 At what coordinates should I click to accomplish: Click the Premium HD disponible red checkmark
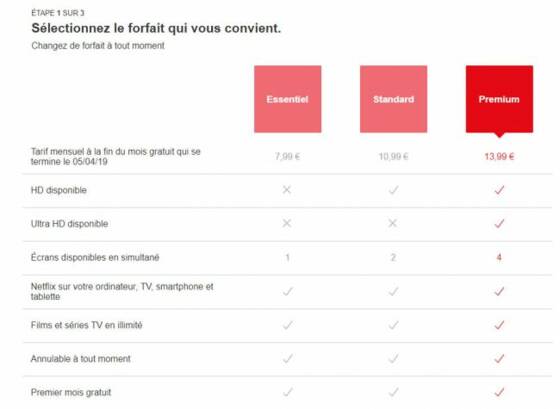(x=499, y=190)
